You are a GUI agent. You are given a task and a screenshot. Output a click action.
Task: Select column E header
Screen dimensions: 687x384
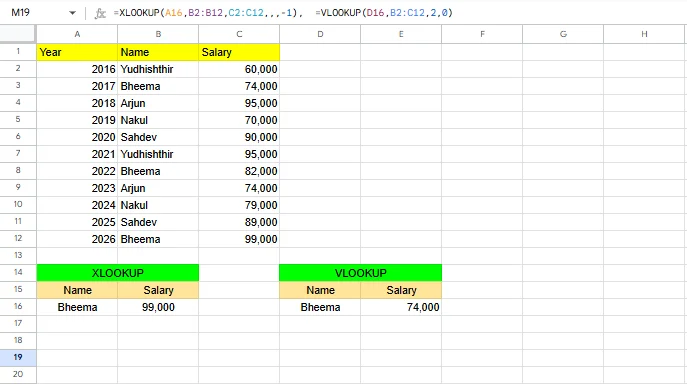pyautogui.click(x=401, y=34)
